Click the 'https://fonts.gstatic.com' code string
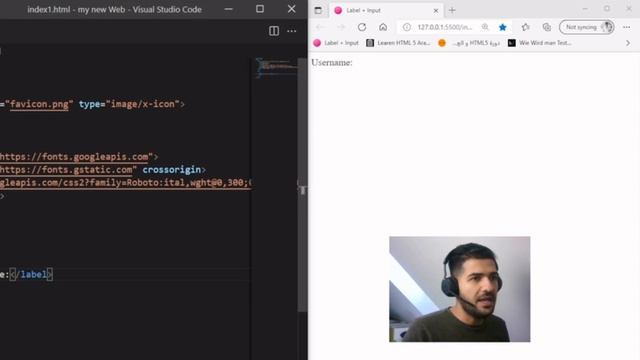The width and height of the screenshot is (640, 360). [x=66, y=170]
